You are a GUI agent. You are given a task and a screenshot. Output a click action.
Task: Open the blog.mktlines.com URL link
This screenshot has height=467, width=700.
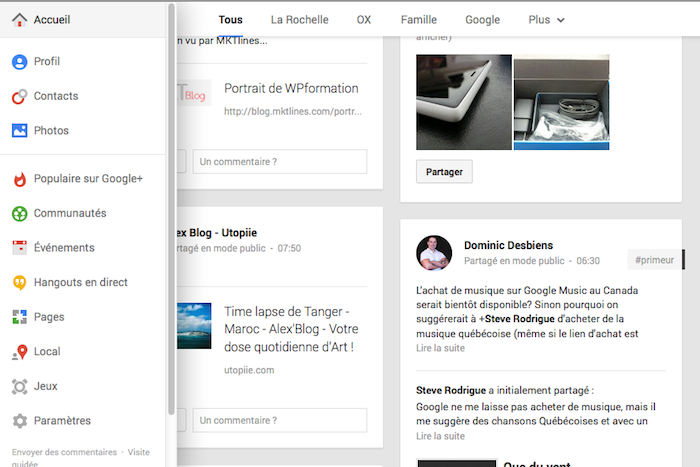click(x=293, y=112)
